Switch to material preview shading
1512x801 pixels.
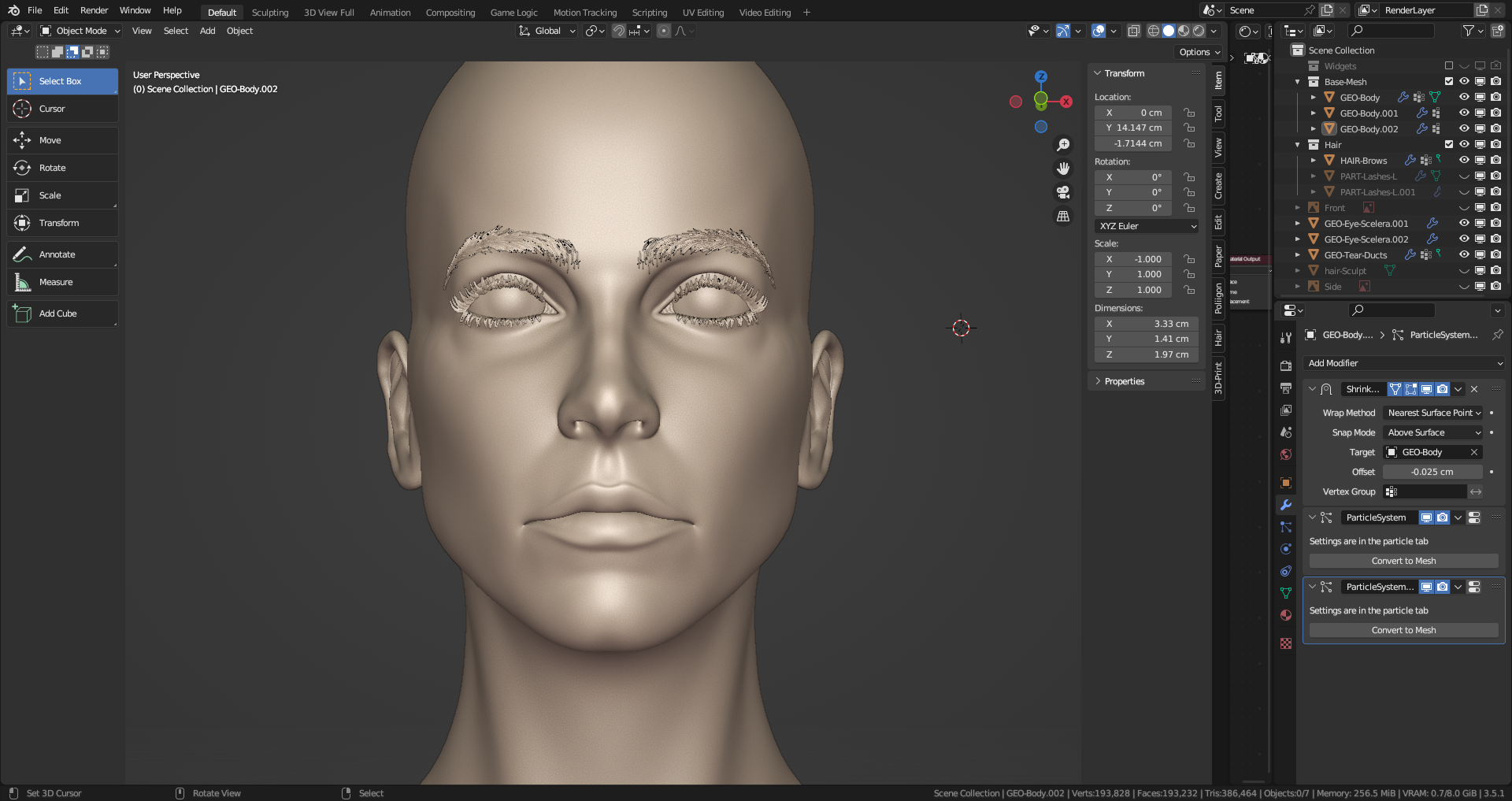pyautogui.click(x=1184, y=31)
